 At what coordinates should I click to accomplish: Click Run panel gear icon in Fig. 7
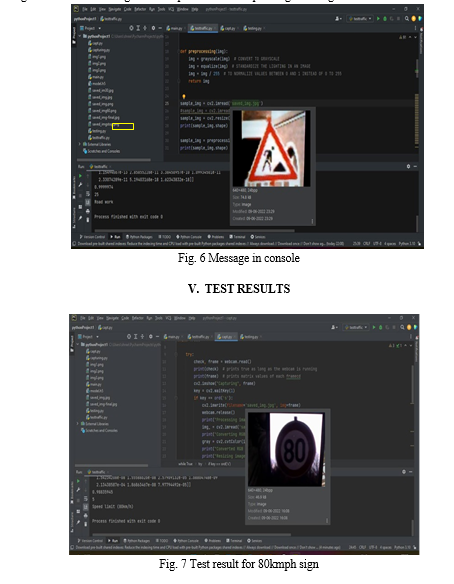[404, 472]
